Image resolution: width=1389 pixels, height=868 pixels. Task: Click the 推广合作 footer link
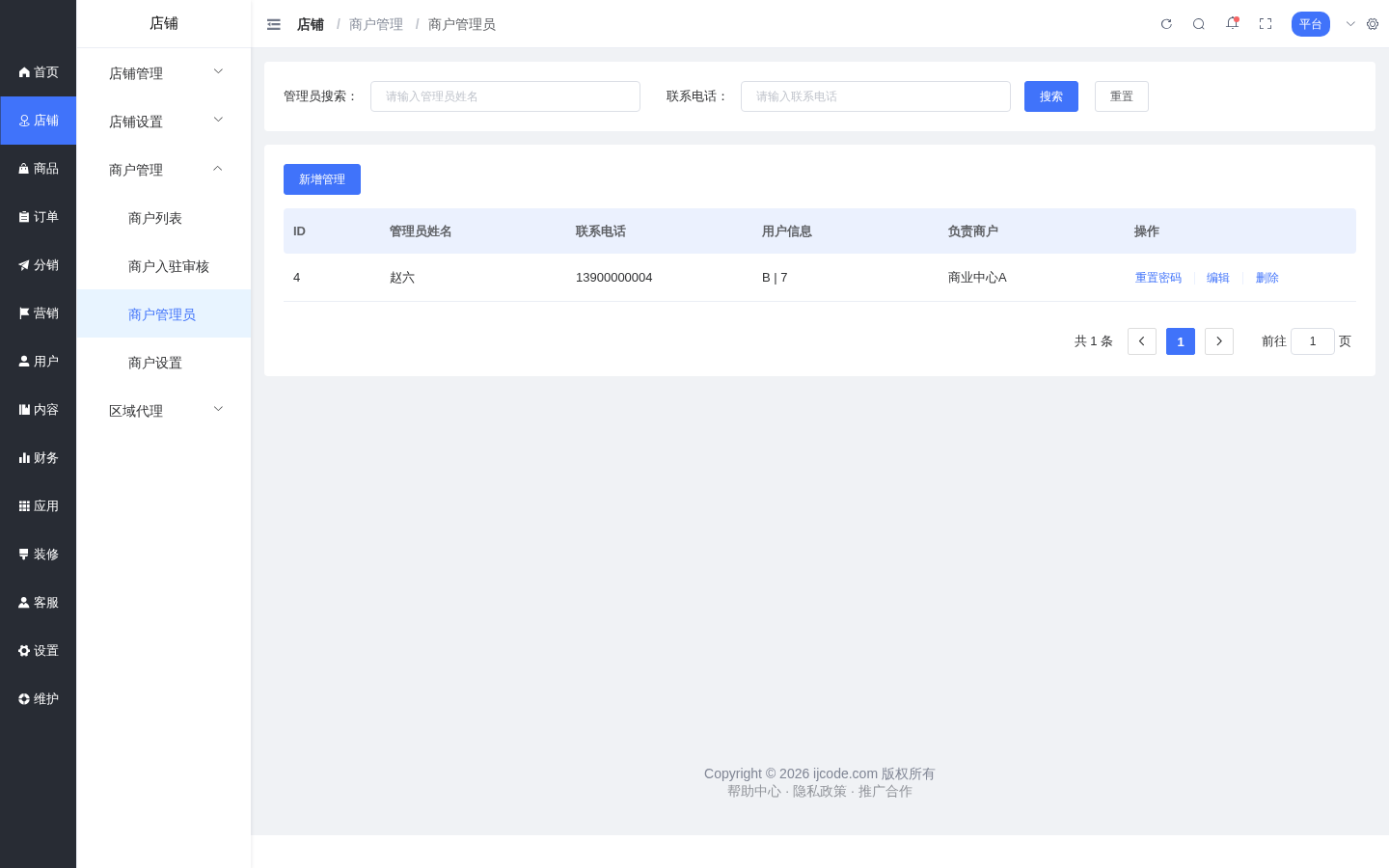coord(885,791)
